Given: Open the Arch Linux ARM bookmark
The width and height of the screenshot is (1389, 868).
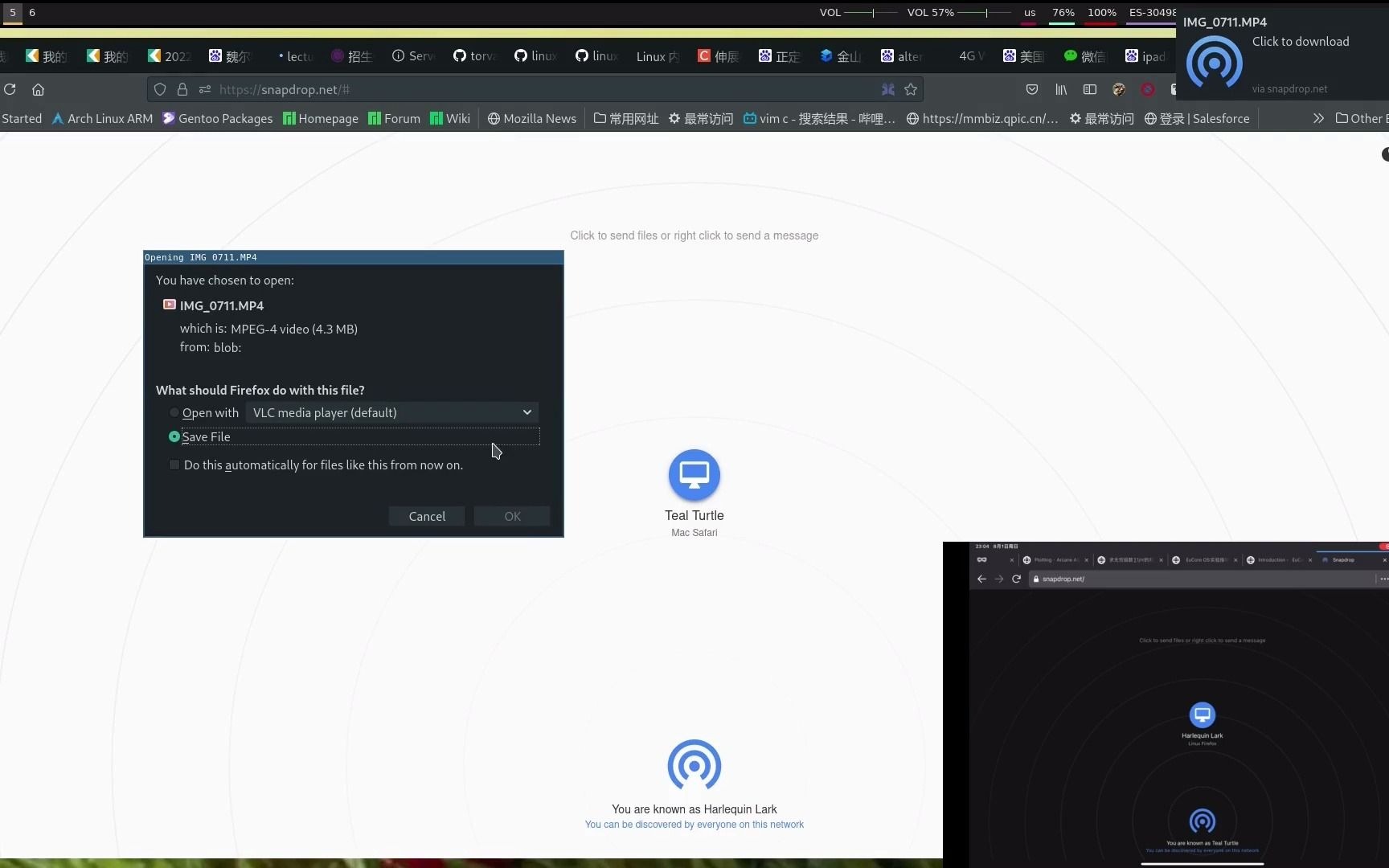Looking at the screenshot, I should (x=102, y=118).
